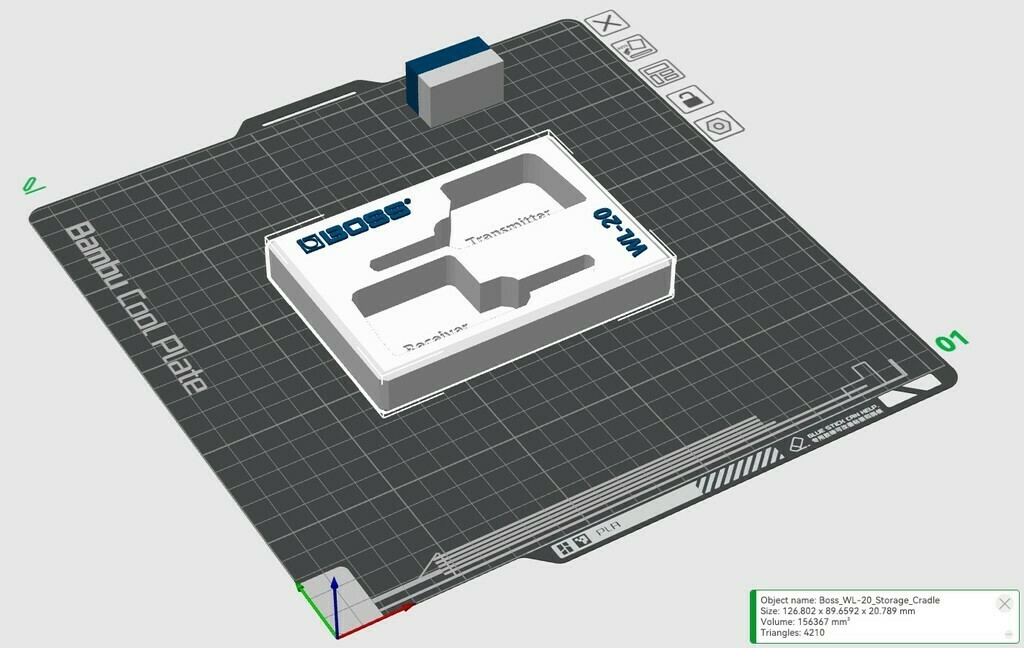
Task: Click the 'Volume: 156367 mm³' line
Action: point(805,622)
